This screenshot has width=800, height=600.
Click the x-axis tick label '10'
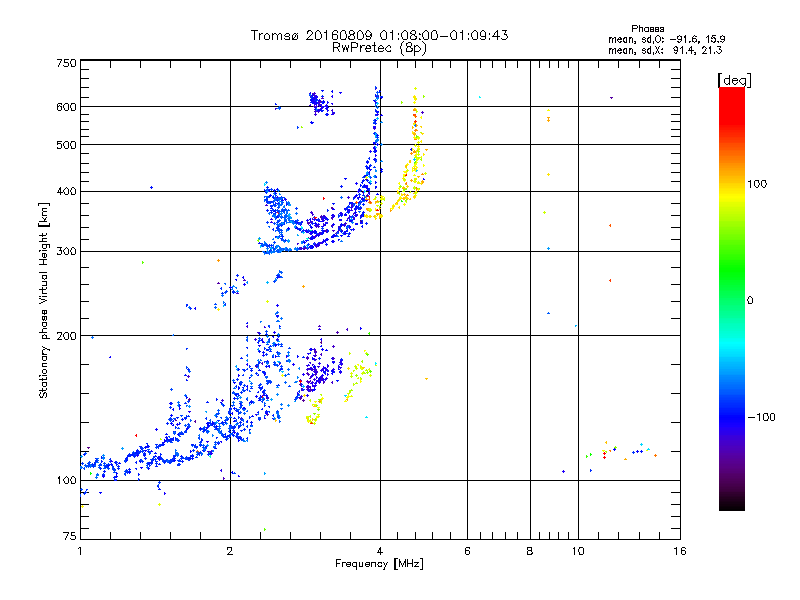coord(578,551)
